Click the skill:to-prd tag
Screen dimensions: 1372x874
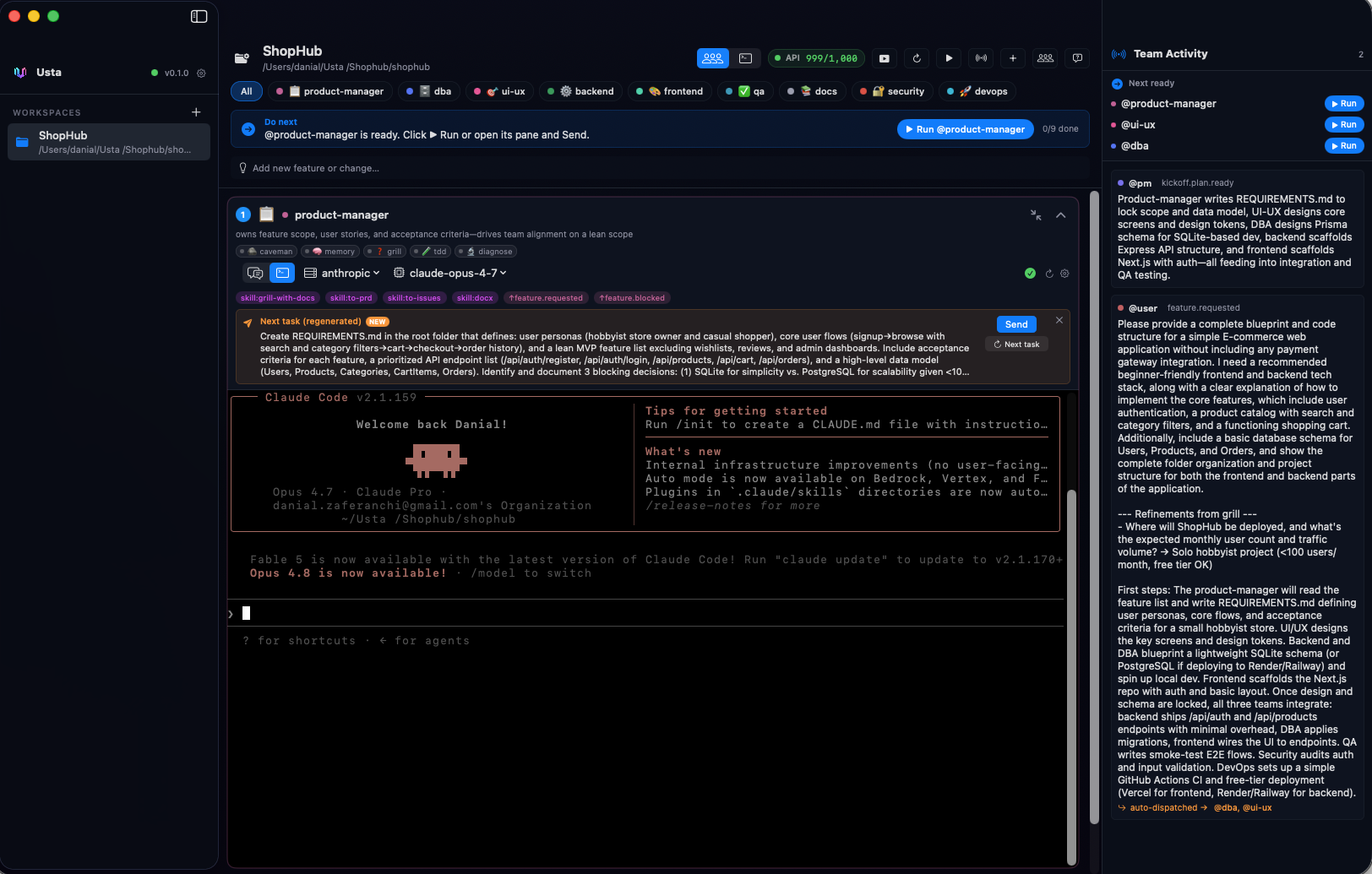click(x=351, y=298)
